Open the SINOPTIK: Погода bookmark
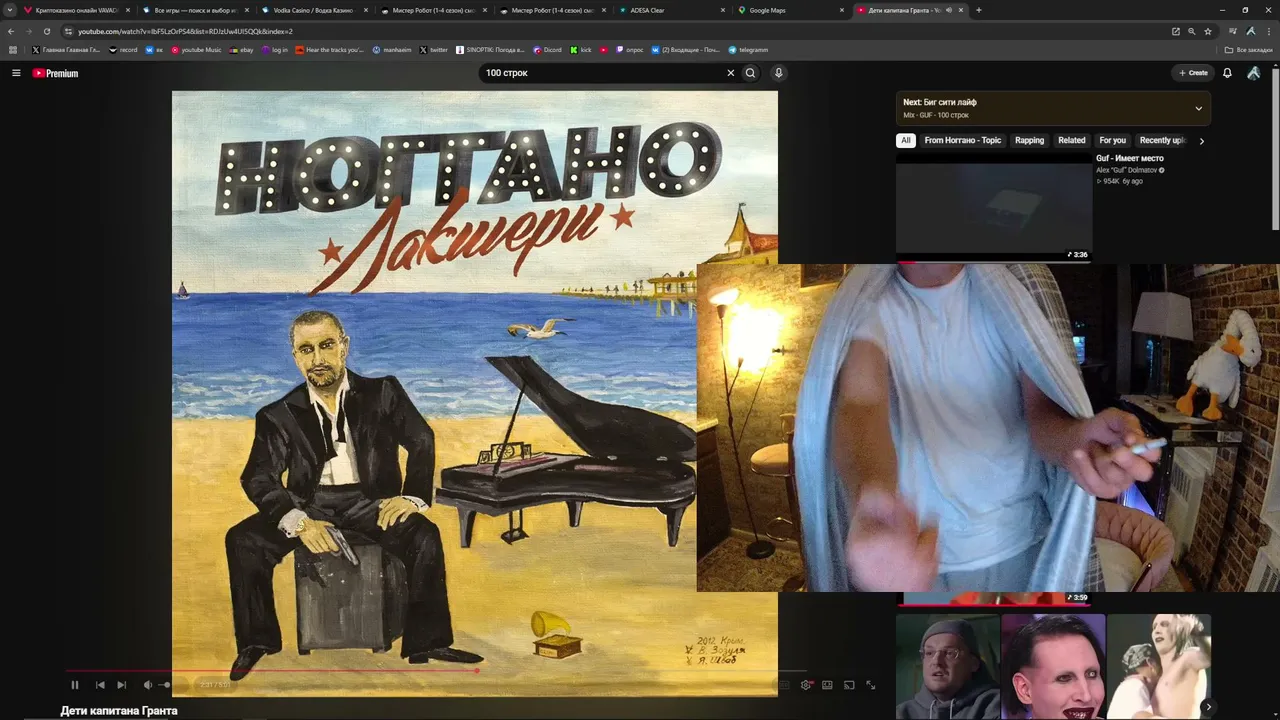This screenshot has height=720, width=1280. coord(490,50)
